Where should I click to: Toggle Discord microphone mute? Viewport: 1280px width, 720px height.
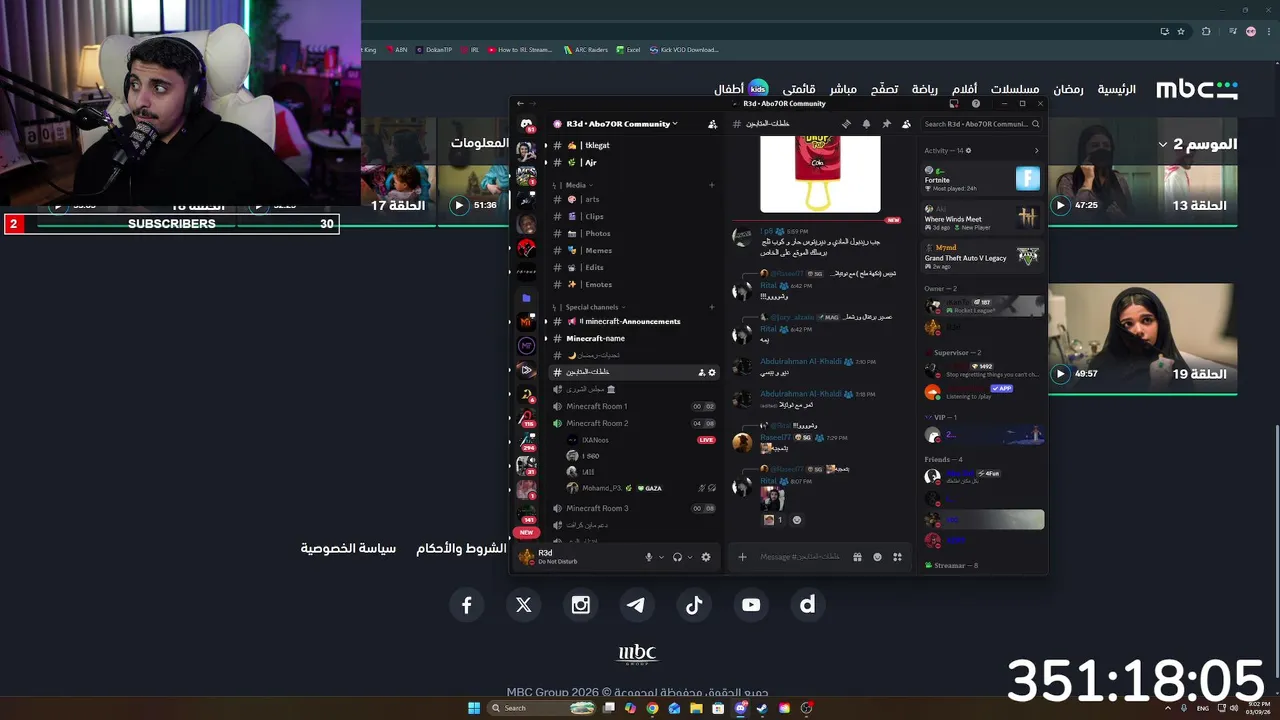pos(648,557)
